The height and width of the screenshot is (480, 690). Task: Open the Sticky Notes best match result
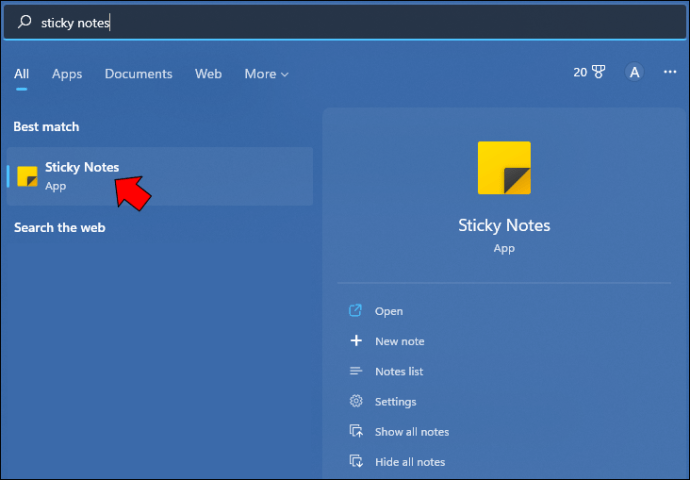[160, 176]
